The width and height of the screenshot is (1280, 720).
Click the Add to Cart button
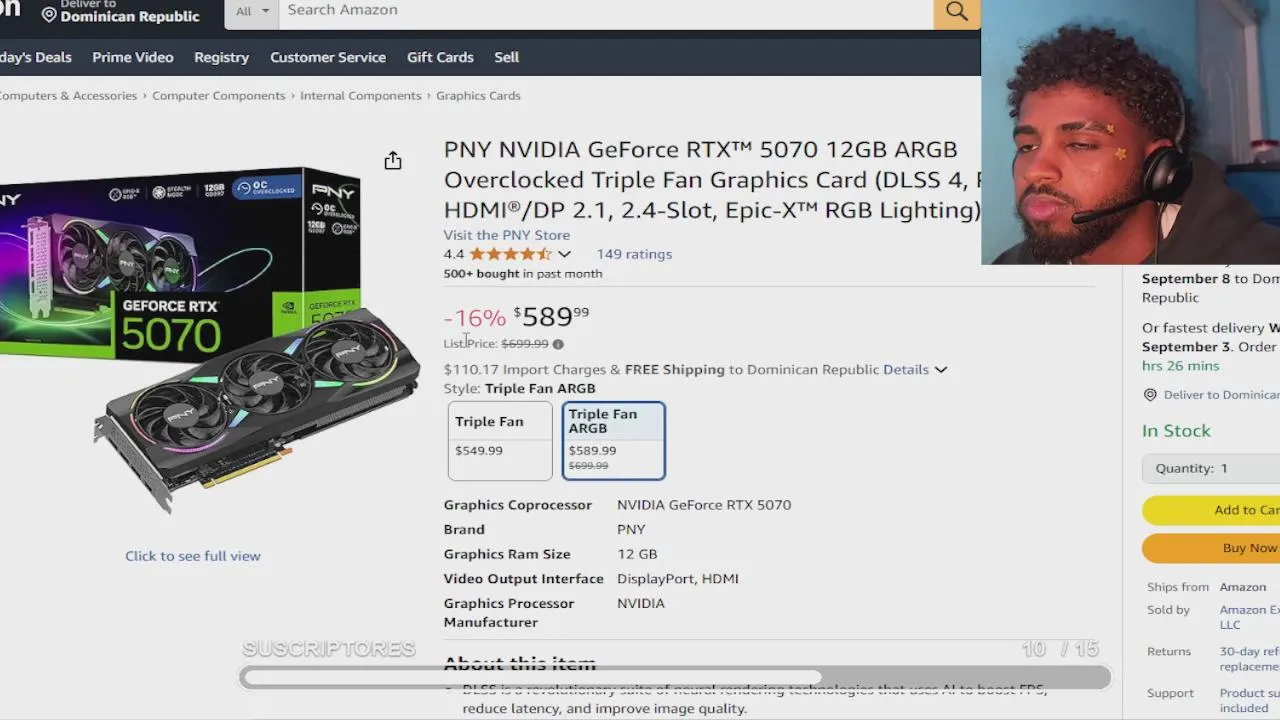(x=1211, y=510)
